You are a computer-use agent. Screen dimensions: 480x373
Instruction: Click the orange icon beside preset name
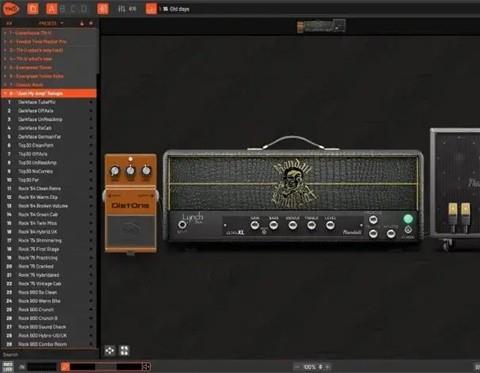pyautogui.click(x=151, y=9)
